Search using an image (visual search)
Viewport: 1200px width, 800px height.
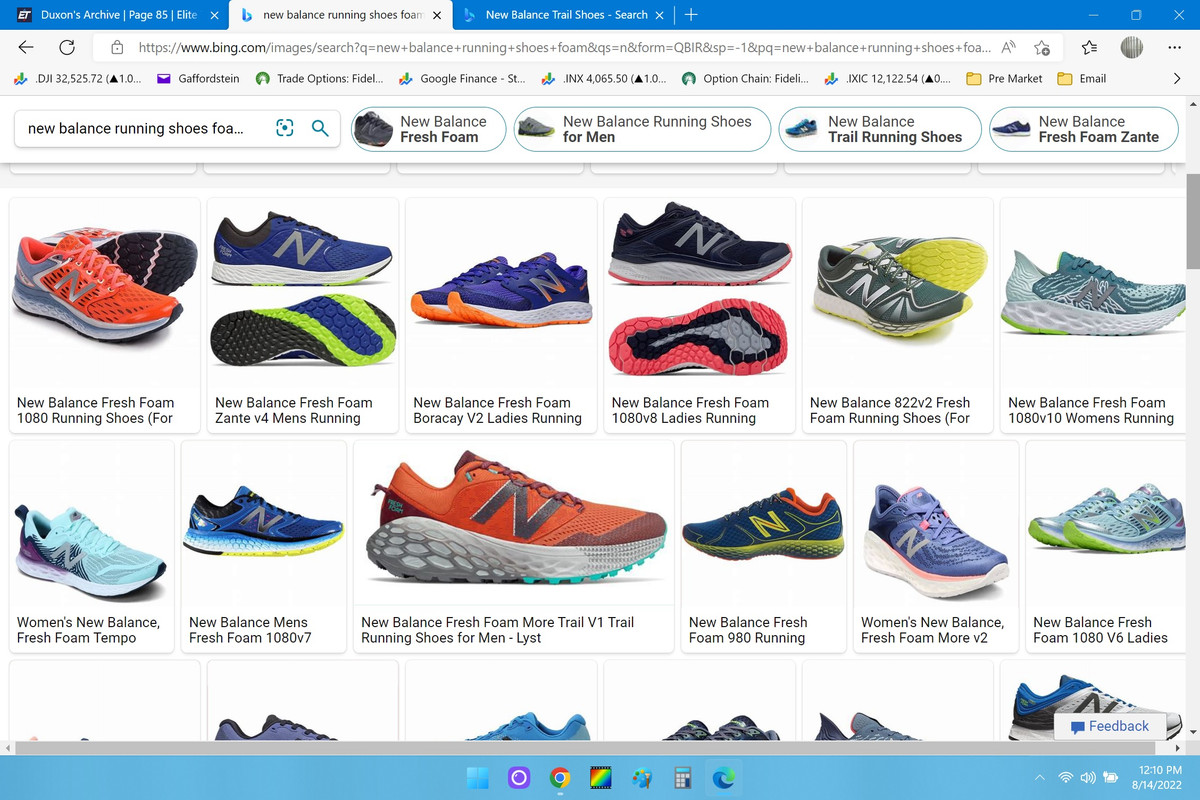pos(284,128)
